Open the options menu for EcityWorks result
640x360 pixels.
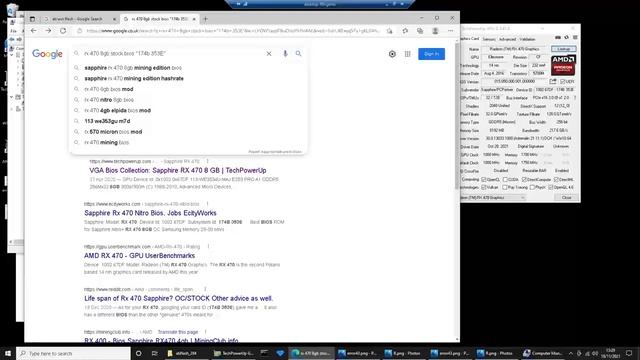[x=207, y=204]
